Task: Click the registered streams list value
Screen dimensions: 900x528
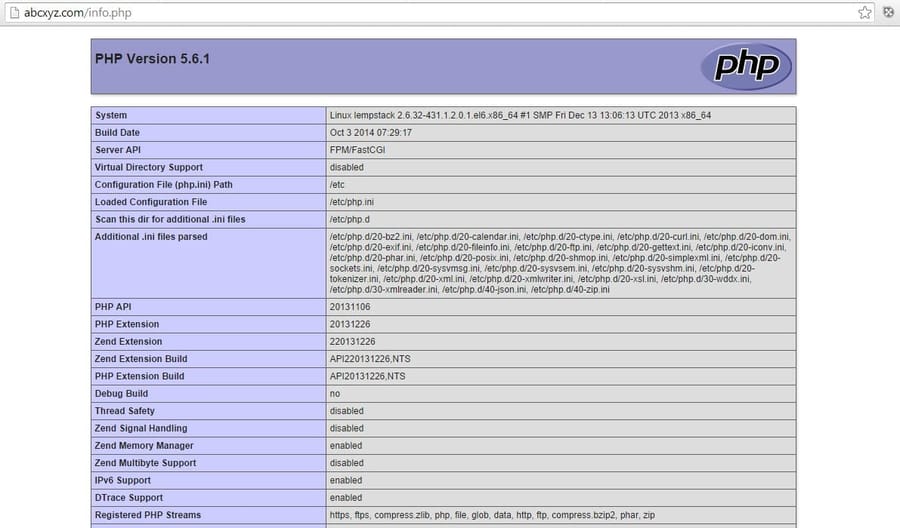Action: tap(492, 515)
